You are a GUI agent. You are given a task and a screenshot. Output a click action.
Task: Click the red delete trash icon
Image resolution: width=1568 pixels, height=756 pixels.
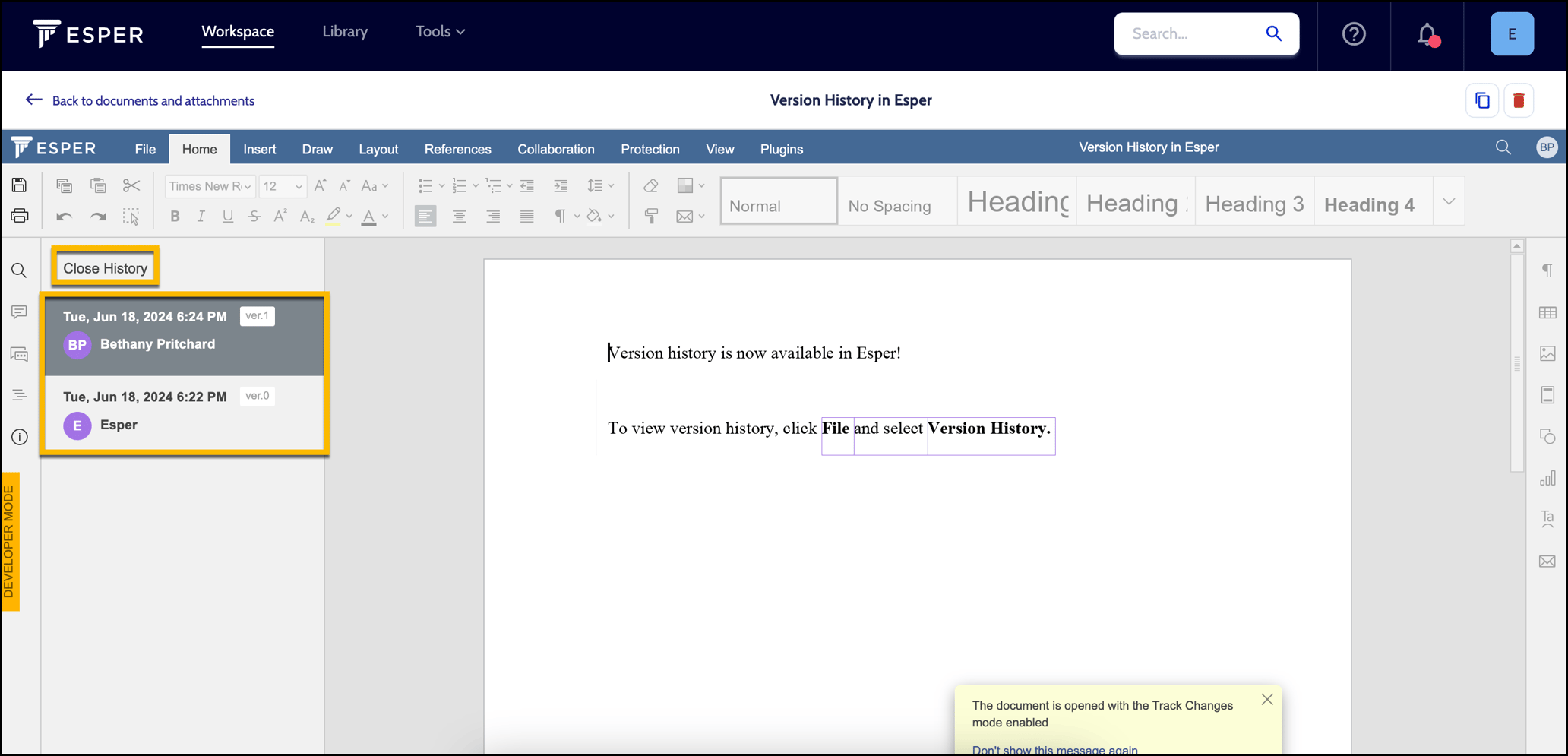[1519, 100]
